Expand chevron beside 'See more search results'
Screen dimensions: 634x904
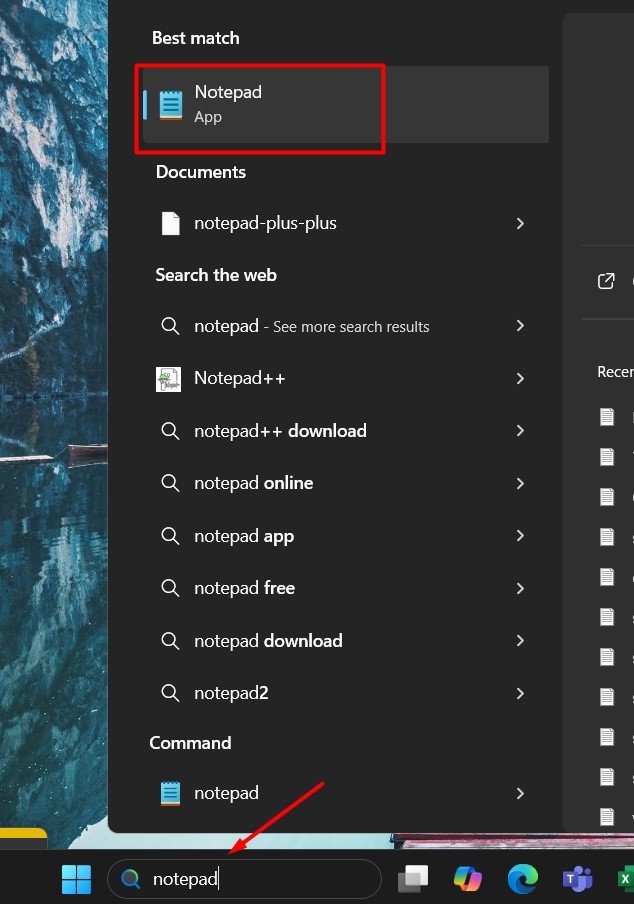click(520, 326)
